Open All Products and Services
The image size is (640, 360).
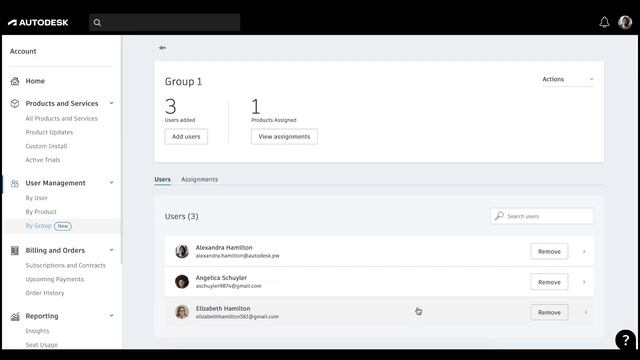[61, 118]
